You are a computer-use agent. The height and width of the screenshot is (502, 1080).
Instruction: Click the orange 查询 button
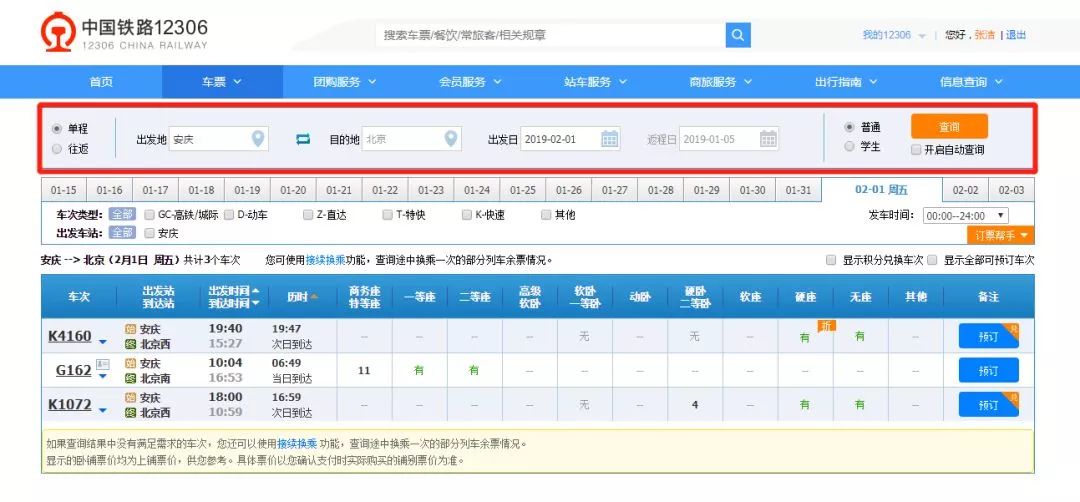coord(949,127)
